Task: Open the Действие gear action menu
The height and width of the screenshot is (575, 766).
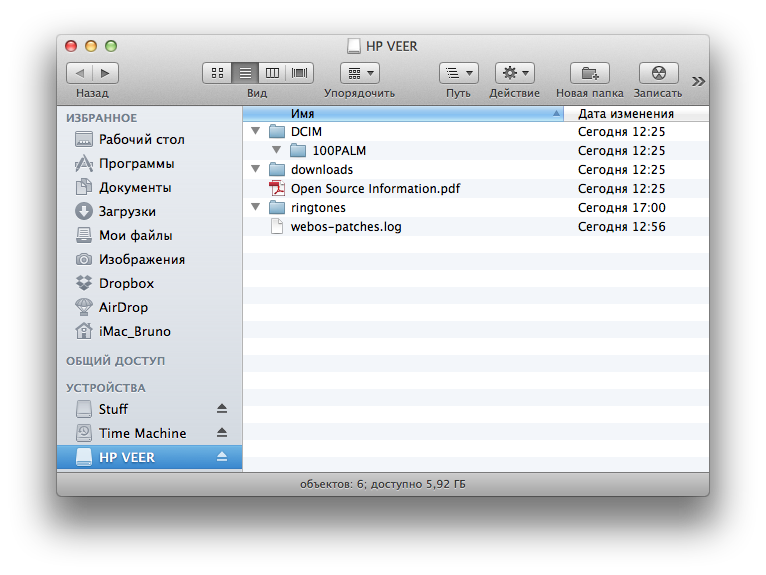Action: [x=514, y=73]
